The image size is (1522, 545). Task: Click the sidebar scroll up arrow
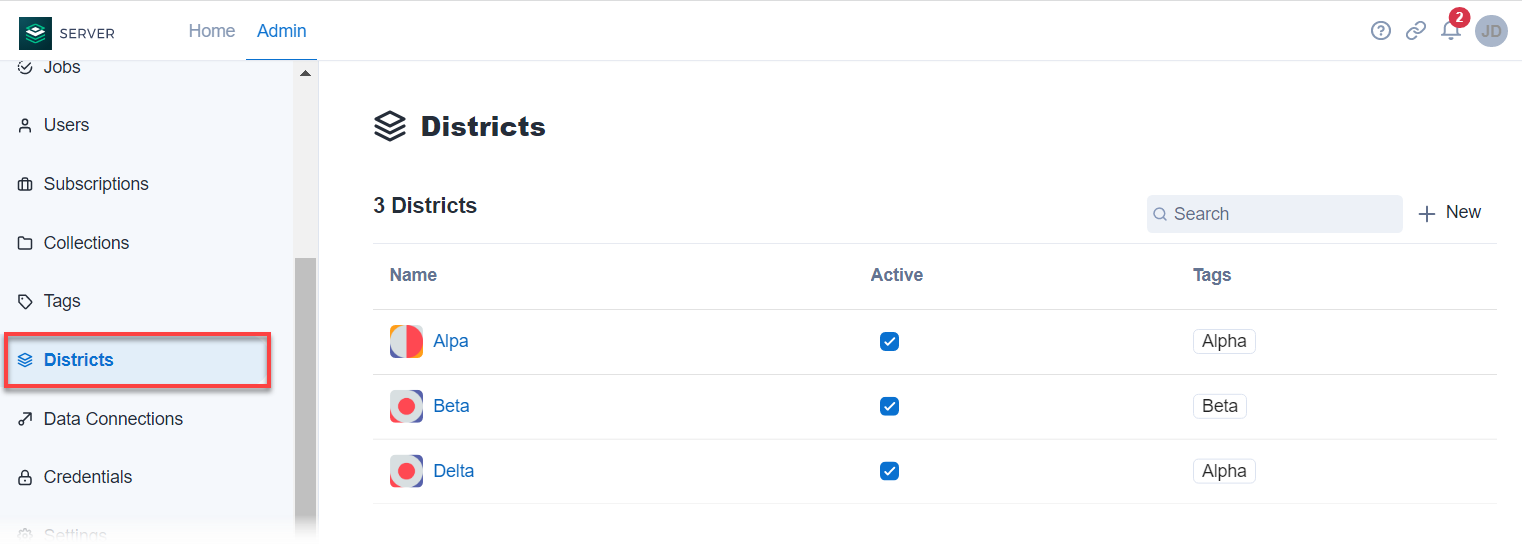click(x=305, y=73)
